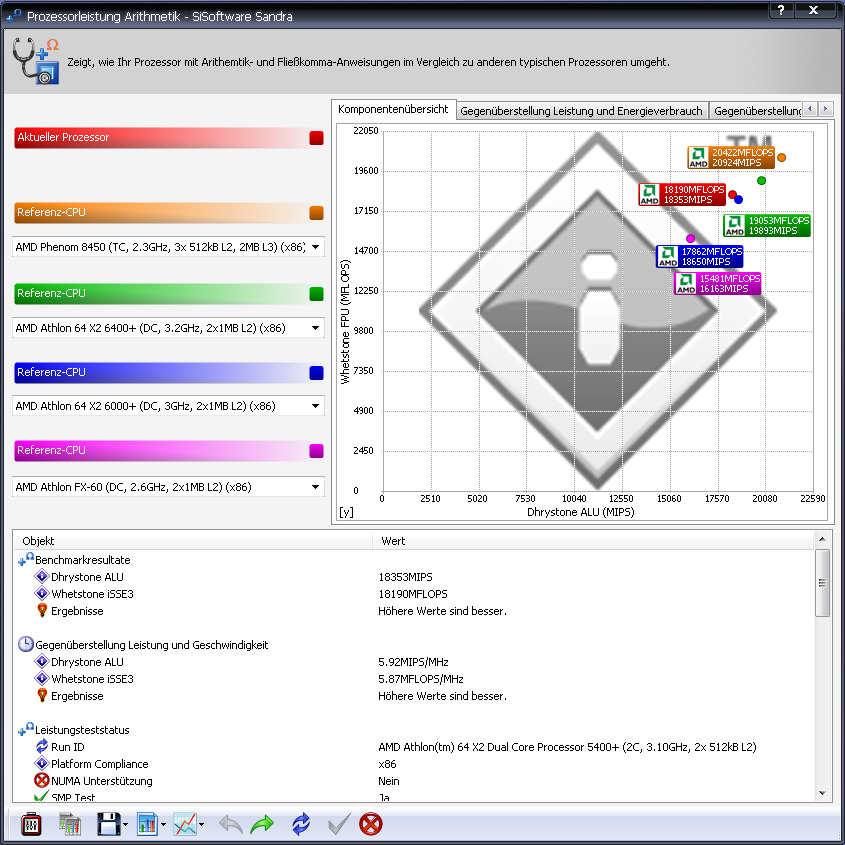Click the [y] axis toggle label
The image size is (845, 845).
coord(346,512)
